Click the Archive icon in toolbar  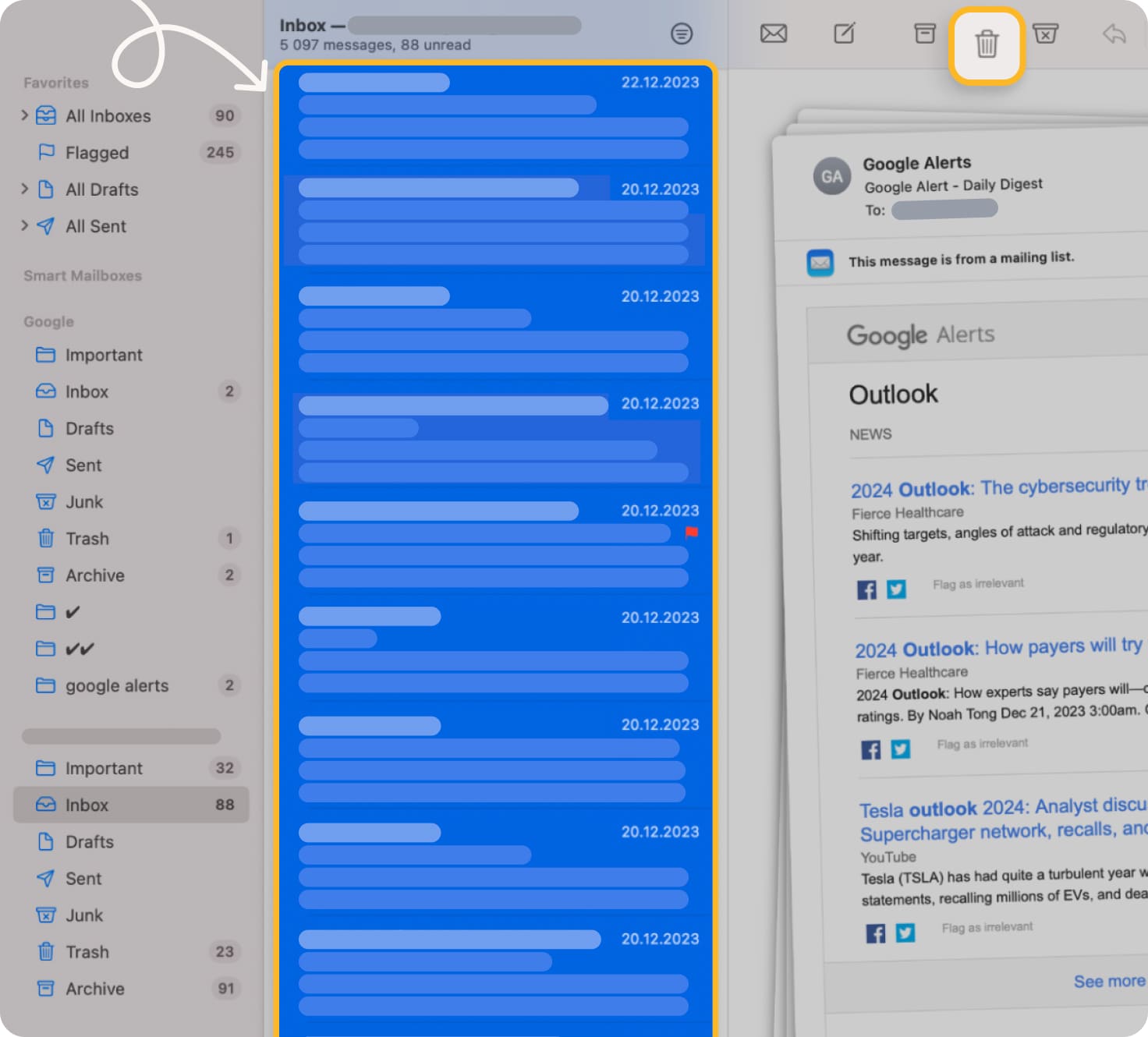click(x=924, y=34)
